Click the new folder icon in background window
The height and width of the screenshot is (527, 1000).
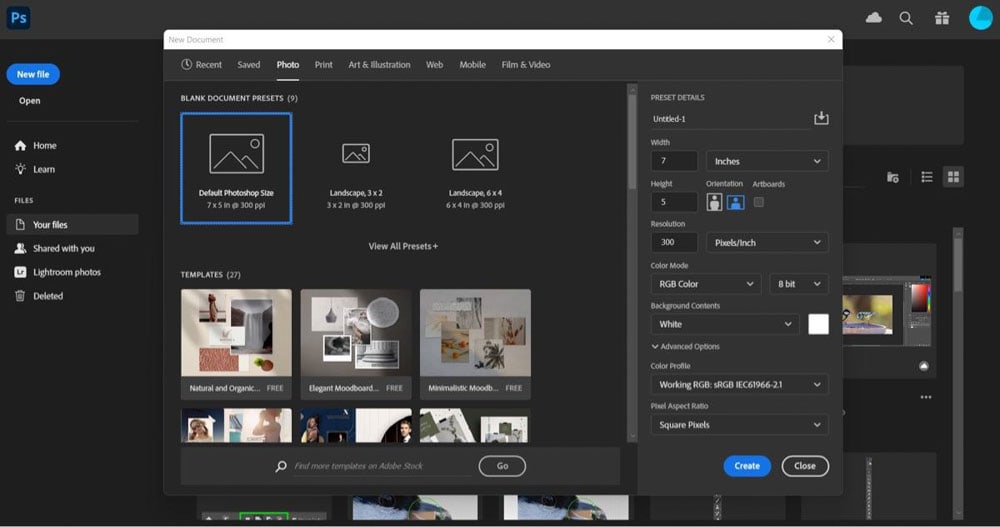(x=893, y=177)
